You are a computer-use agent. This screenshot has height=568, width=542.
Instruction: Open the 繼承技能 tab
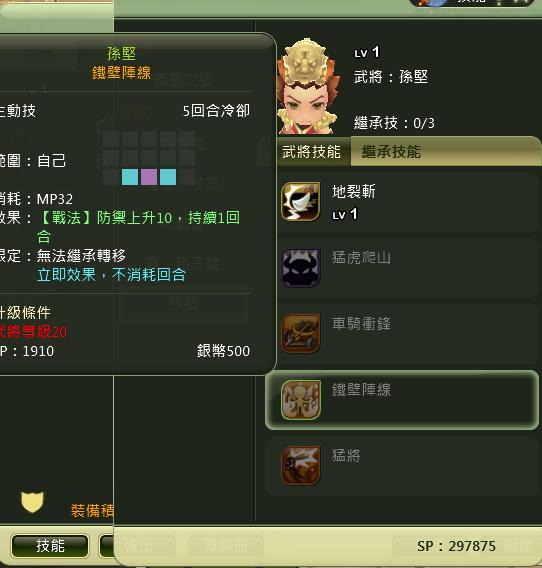[x=391, y=151]
